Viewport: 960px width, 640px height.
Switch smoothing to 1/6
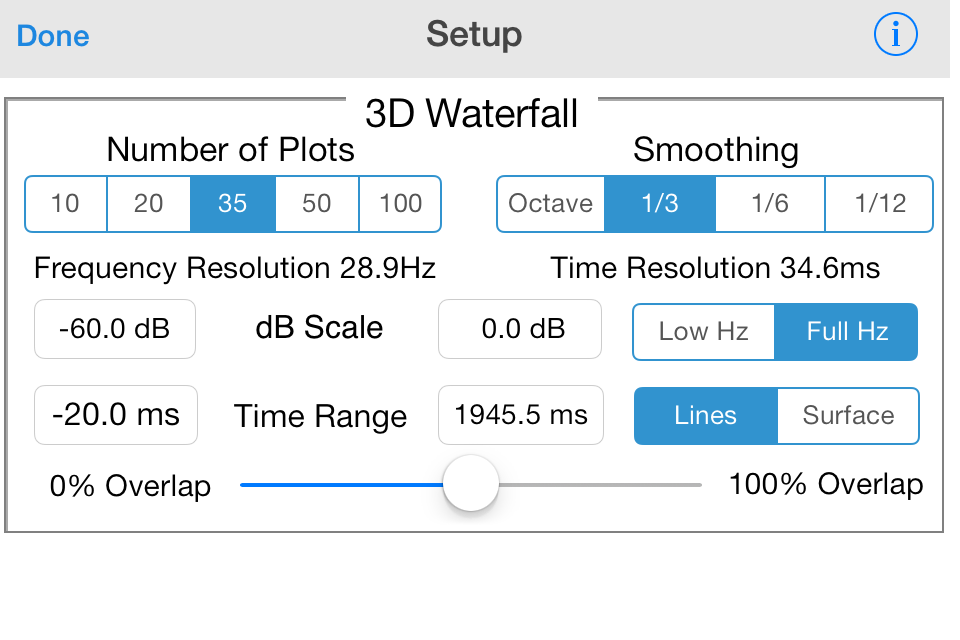coord(770,204)
